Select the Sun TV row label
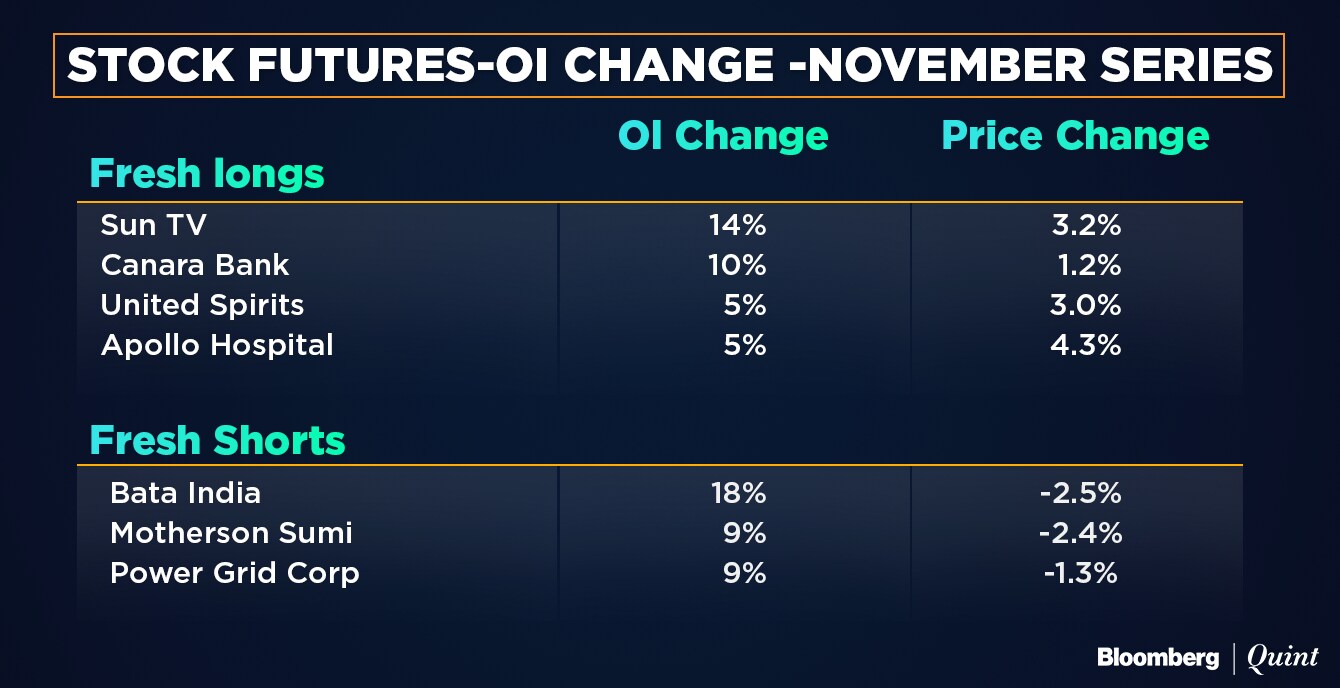This screenshot has height=688, width=1340. [x=153, y=225]
